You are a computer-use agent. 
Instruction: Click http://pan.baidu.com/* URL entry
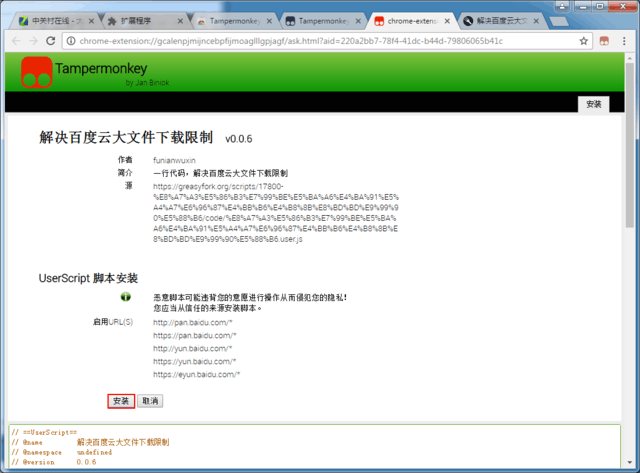pos(193,322)
